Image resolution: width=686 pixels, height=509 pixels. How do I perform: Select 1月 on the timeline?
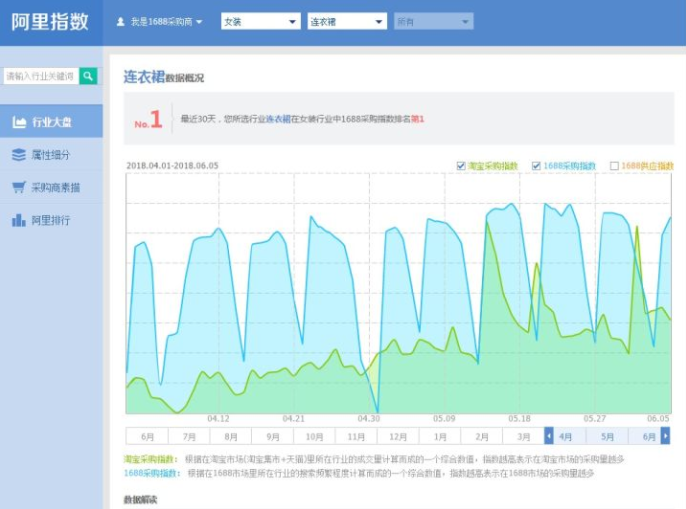(440, 436)
